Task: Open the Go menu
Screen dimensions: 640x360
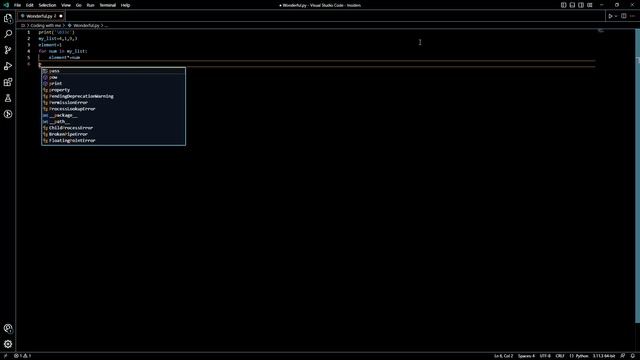Action: (x=79, y=5)
